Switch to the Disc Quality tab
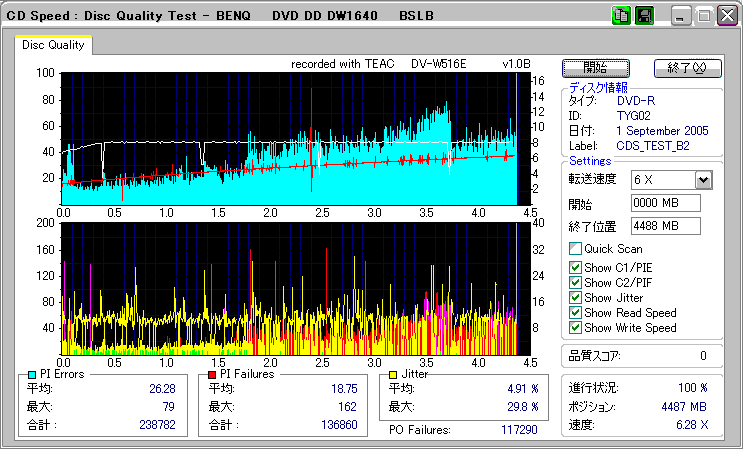The height and width of the screenshot is (449, 743). [53, 45]
